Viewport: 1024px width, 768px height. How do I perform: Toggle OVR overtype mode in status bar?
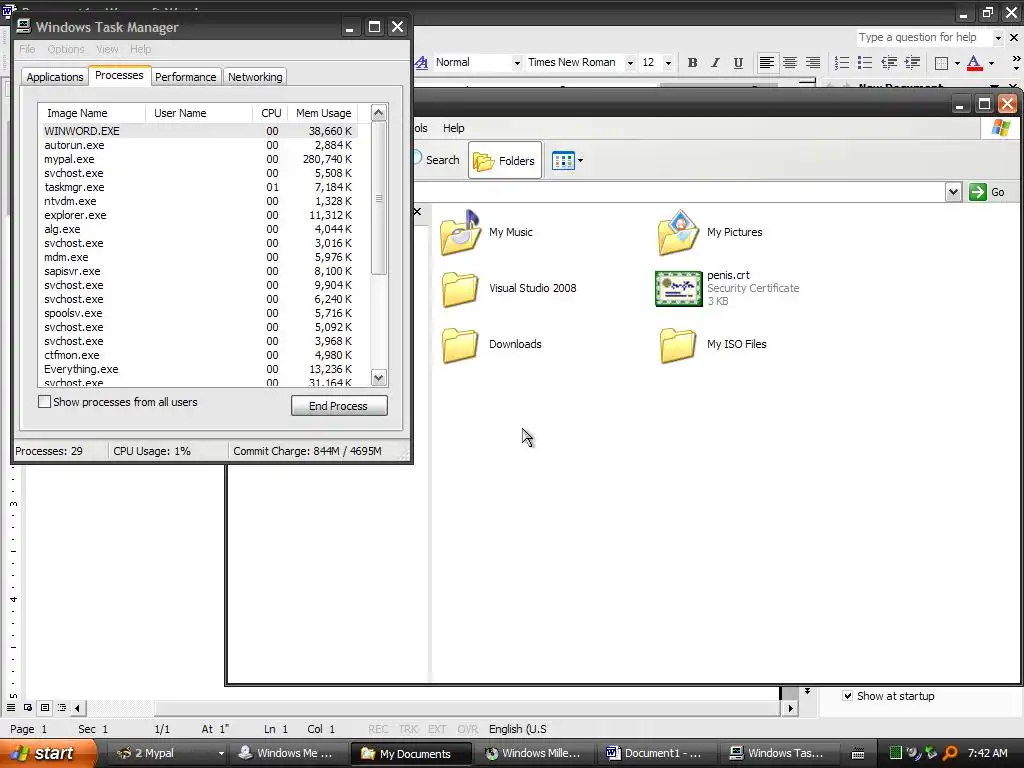468,729
